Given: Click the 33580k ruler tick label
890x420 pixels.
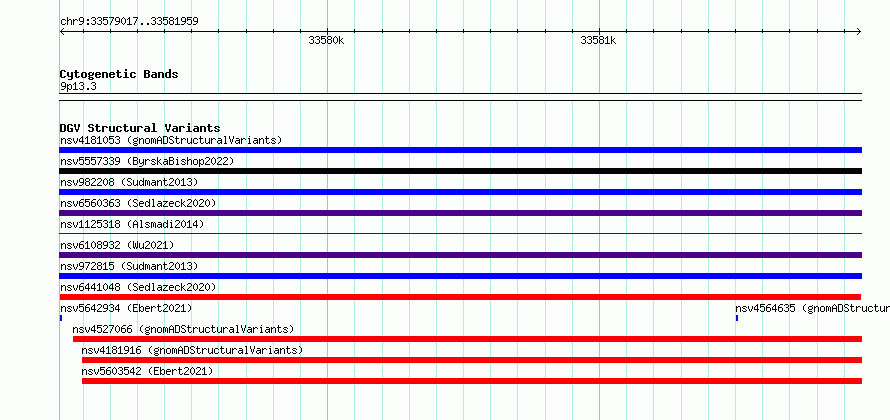Looking at the screenshot, I should 326,41.
